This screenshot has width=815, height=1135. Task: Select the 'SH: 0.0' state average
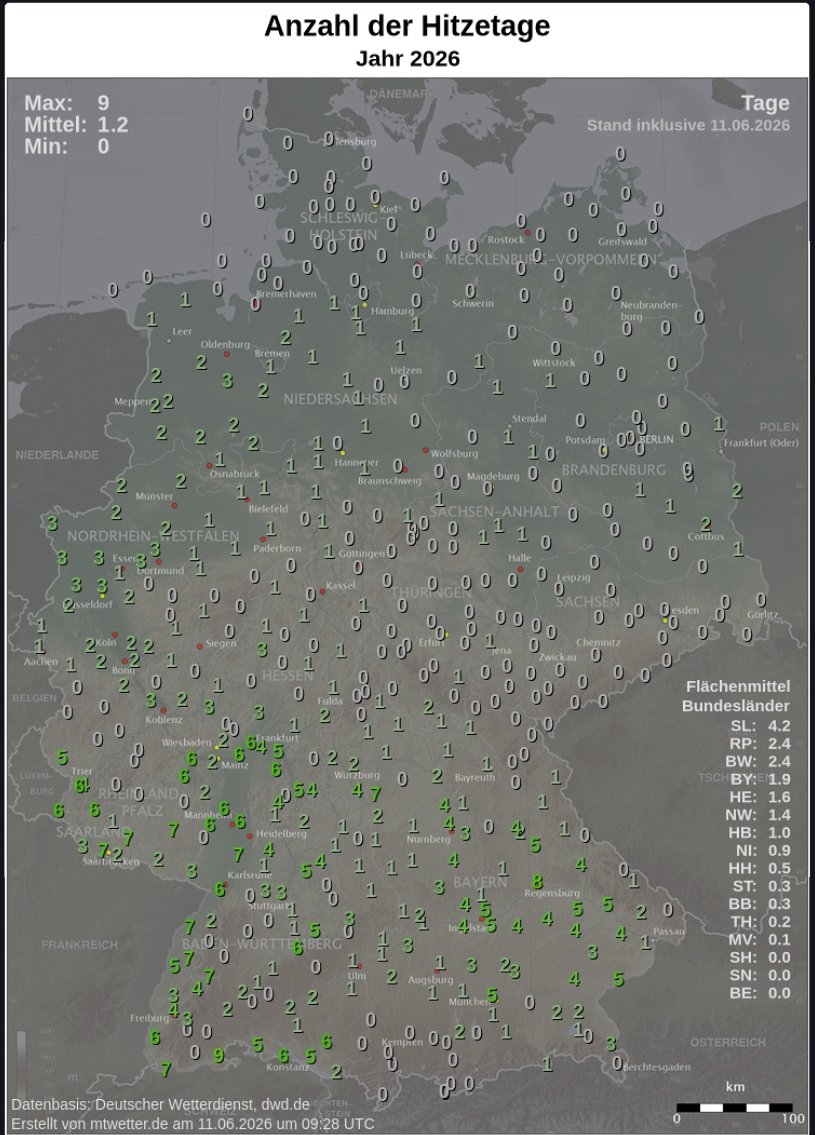pos(759,957)
